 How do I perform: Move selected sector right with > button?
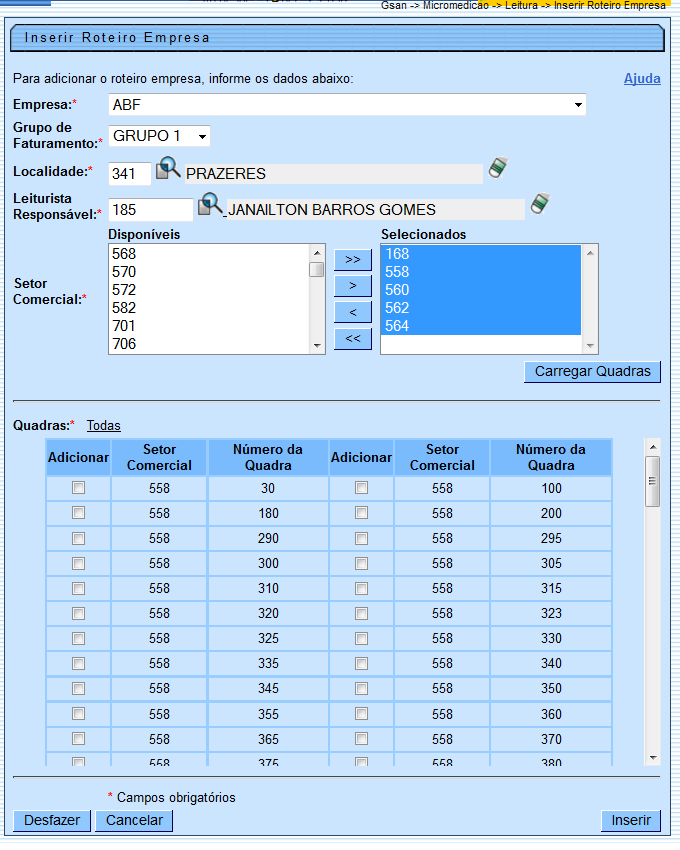tap(352, 286)
